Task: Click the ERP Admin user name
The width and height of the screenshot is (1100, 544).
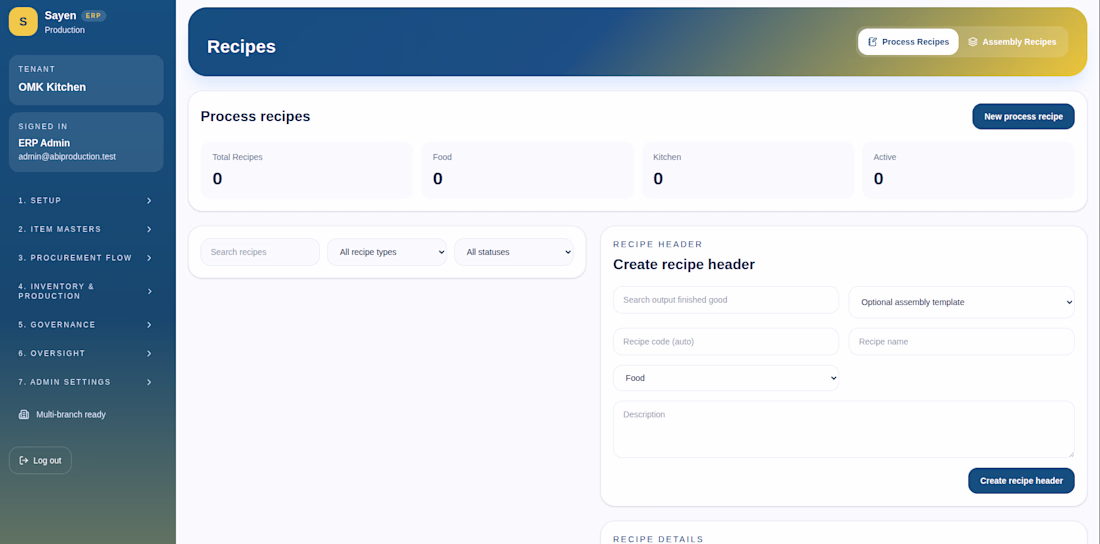Action: coord(44,143)
